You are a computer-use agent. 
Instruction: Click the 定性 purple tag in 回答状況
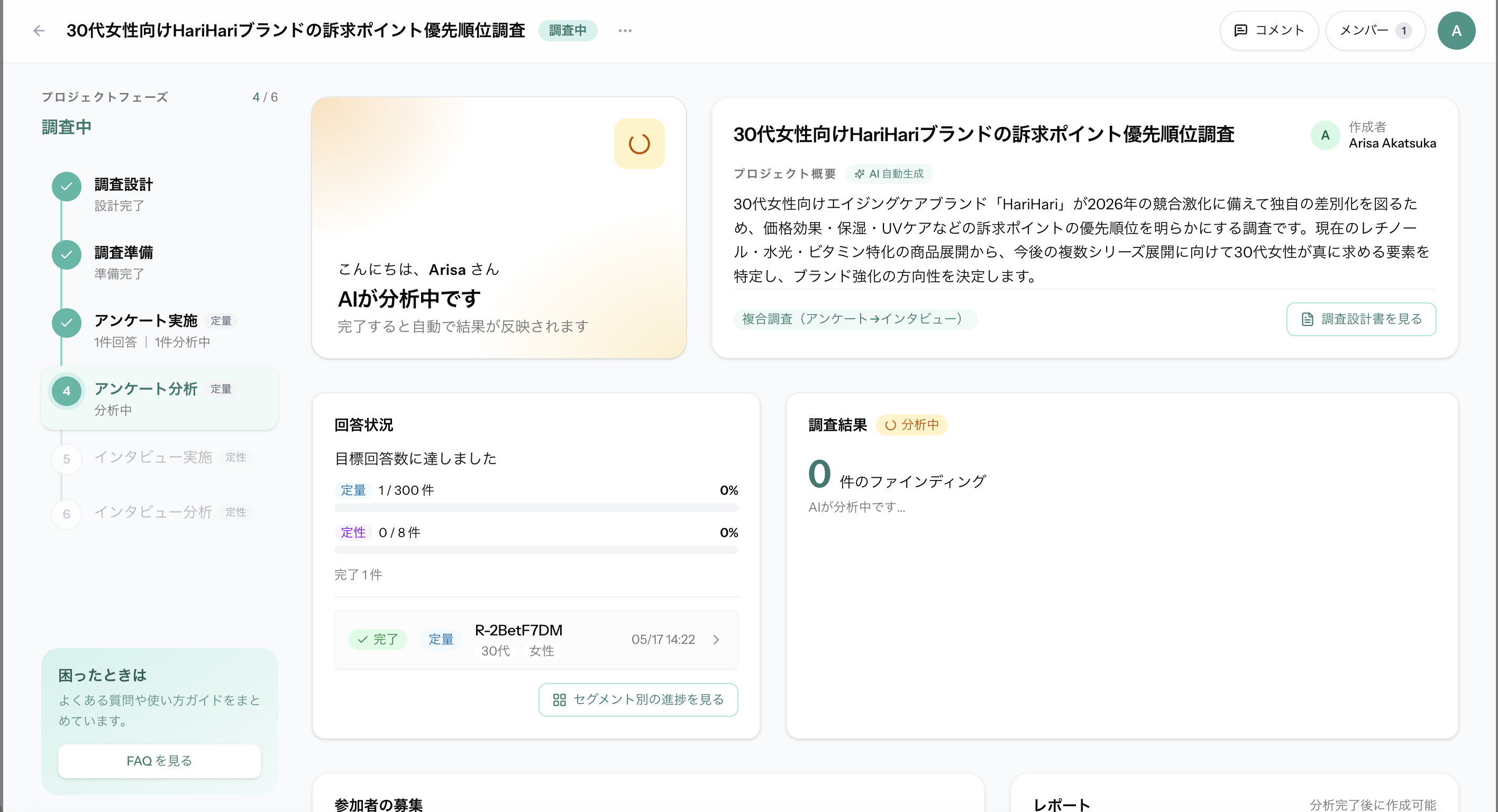click(353, 532)
